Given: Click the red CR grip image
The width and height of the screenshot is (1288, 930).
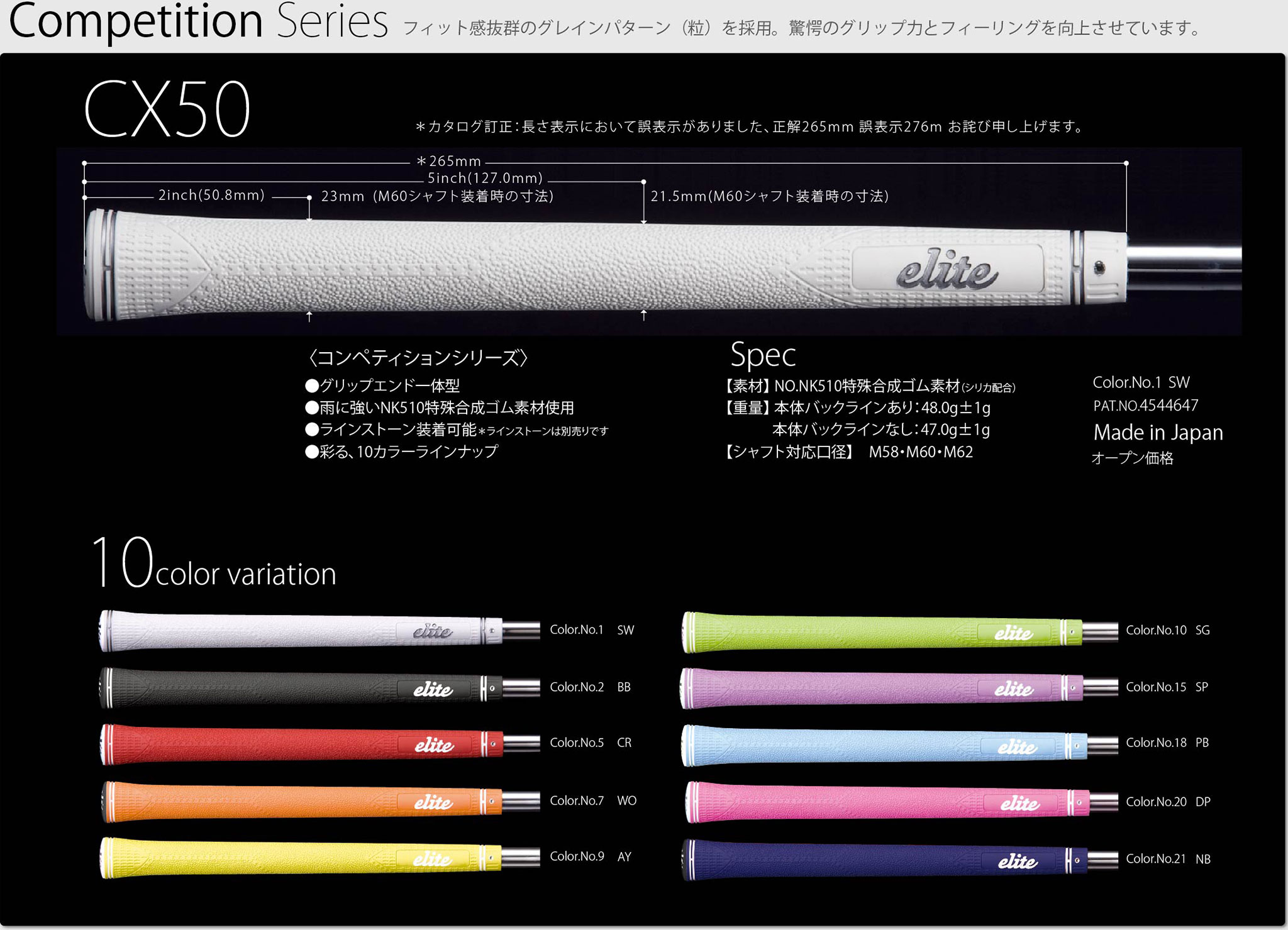Looking at the screenshot, I should coord(319,744).
